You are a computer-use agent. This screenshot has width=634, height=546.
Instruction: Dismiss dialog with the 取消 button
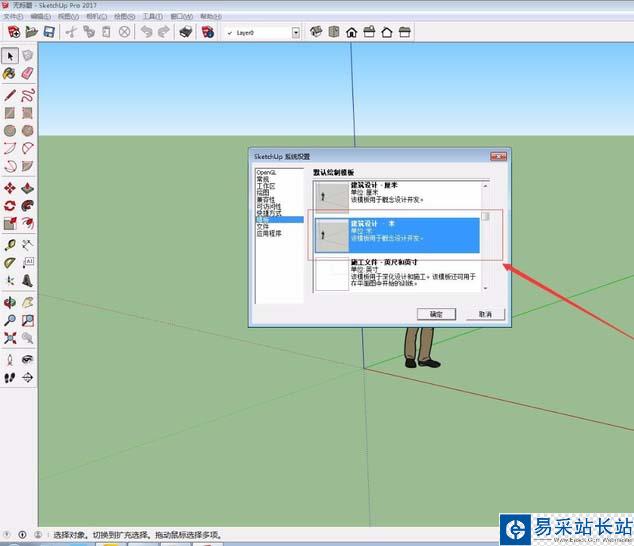click(x=485, y=314)
